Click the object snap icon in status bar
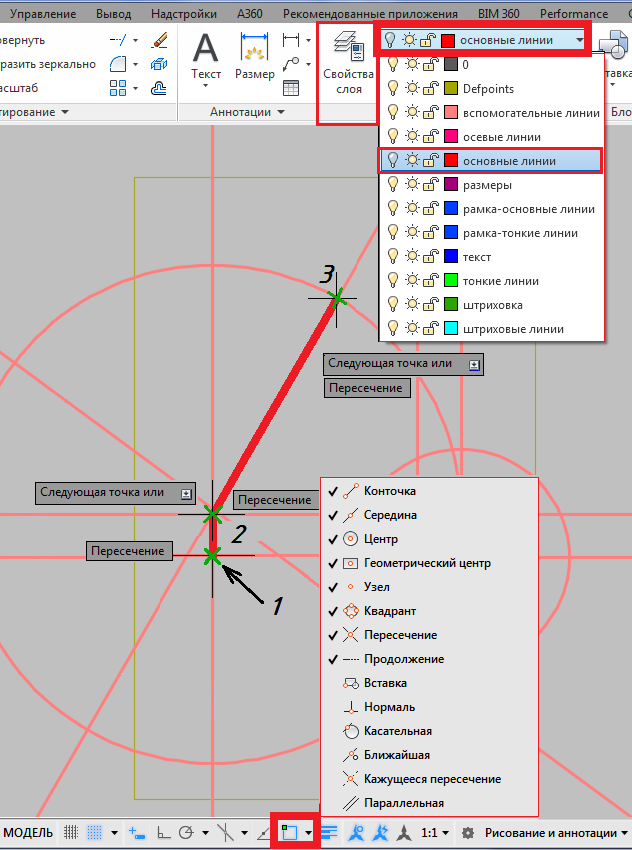Image resolution: width=632 pixels, height=850 pixels. point(290,832)
